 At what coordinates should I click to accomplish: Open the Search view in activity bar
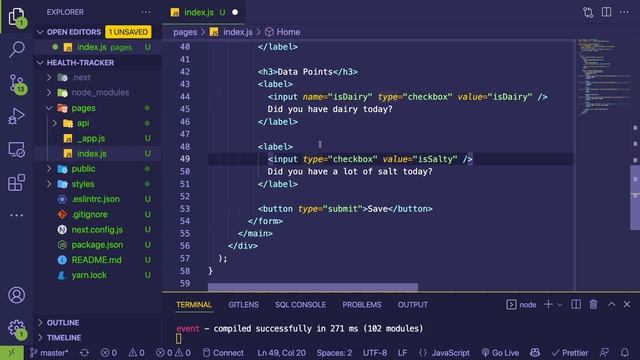click(x=16, y=49)
